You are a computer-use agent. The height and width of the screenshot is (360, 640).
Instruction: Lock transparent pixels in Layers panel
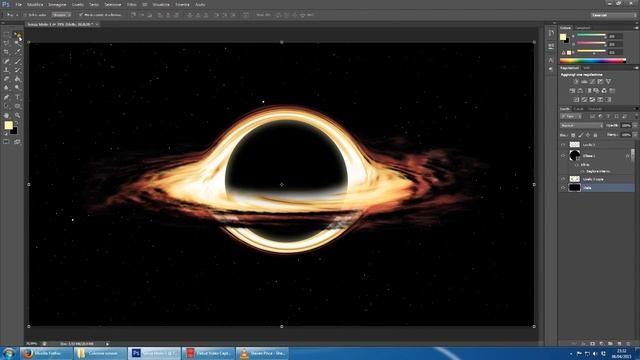pos(573,135)
